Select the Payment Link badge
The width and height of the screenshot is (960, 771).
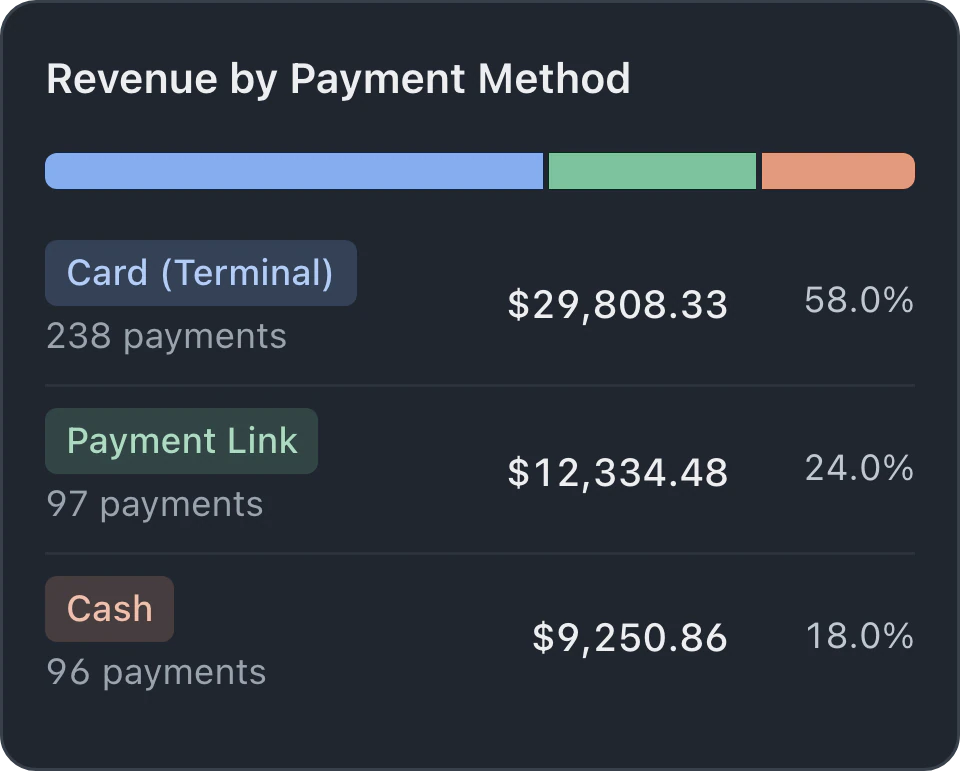[181, 441]
